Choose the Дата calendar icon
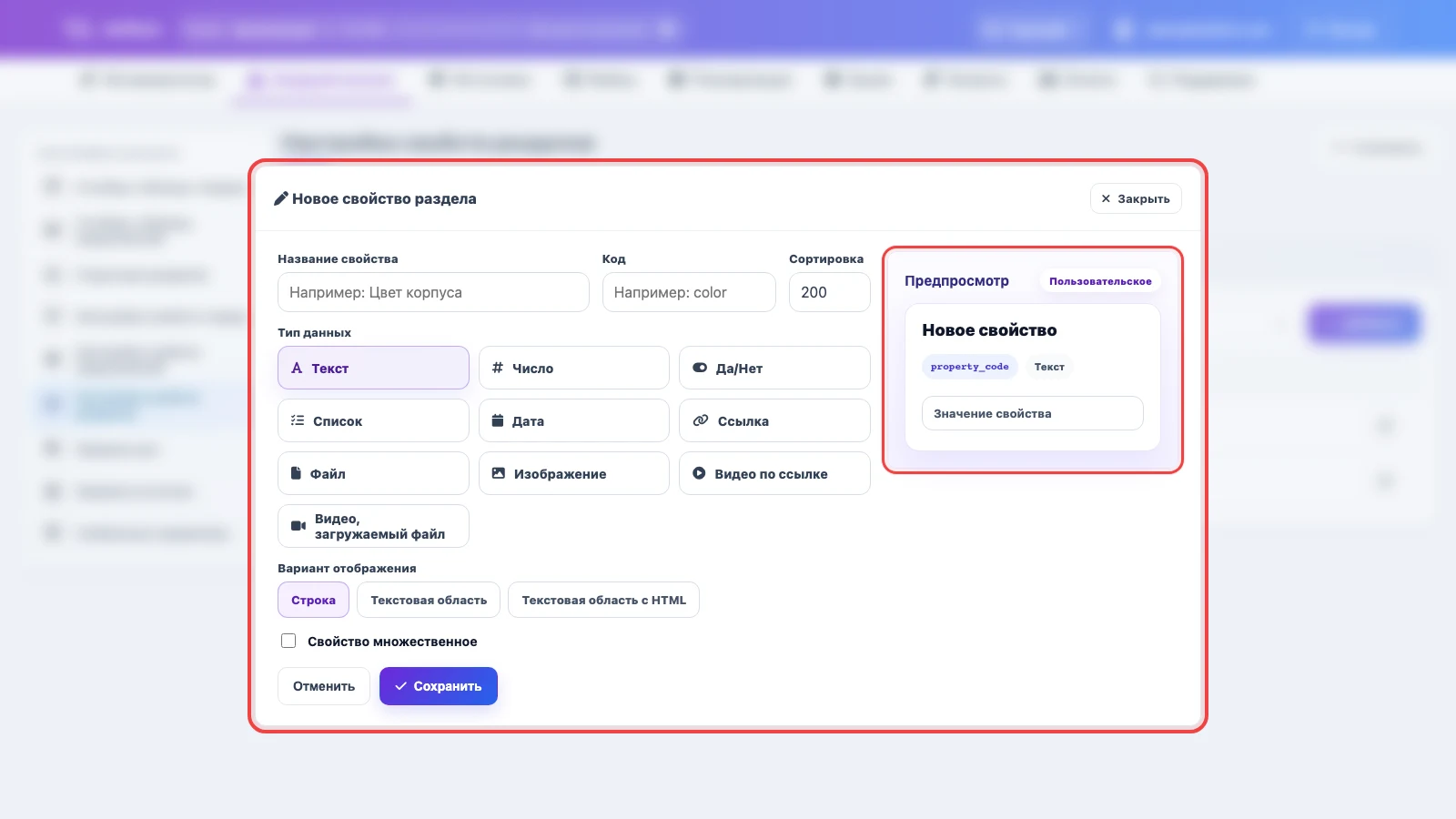Viewport: 1456px width, 819px height. tap(498, 420)
